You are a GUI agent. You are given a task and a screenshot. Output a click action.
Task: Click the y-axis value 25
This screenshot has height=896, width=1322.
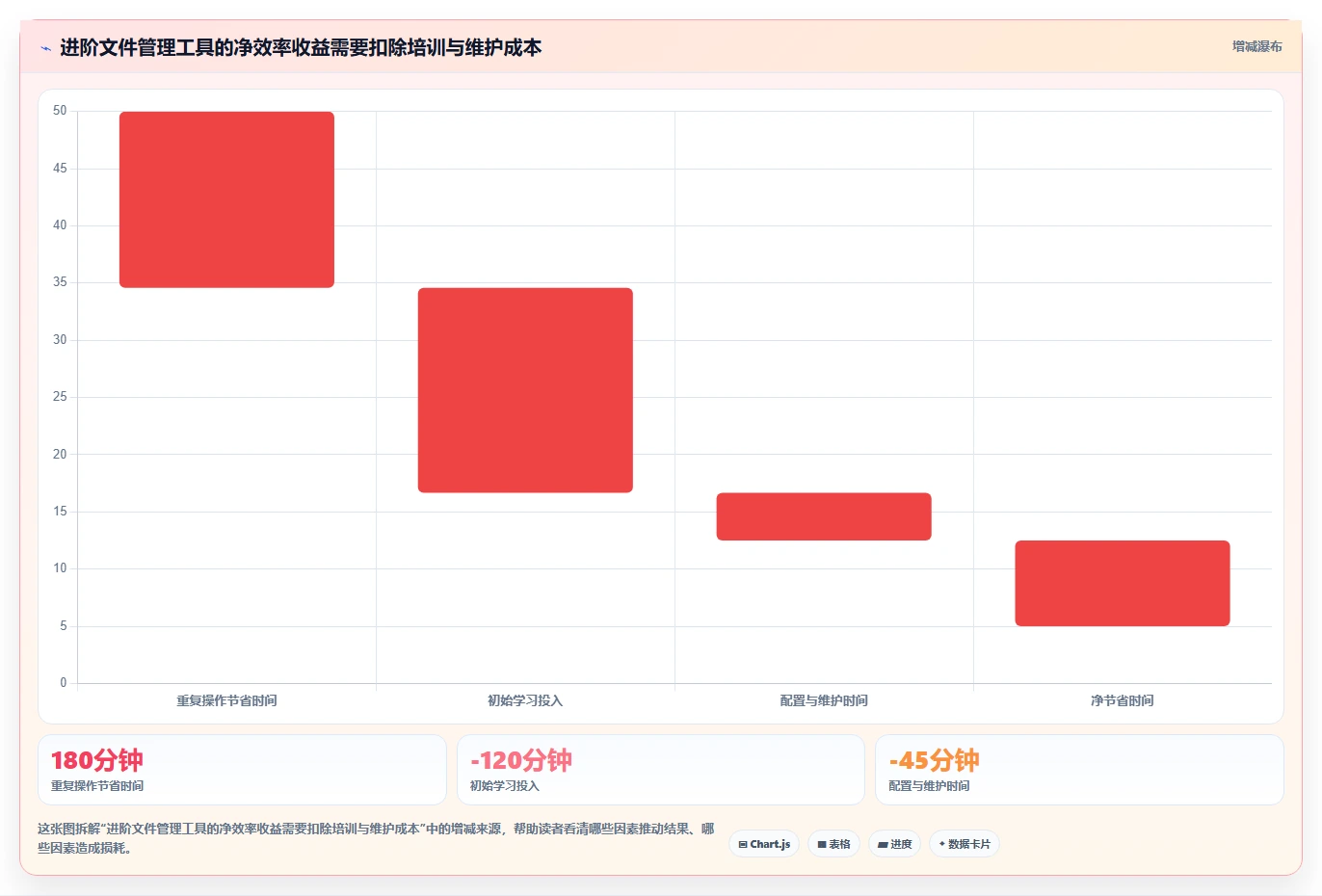(60, 397)
